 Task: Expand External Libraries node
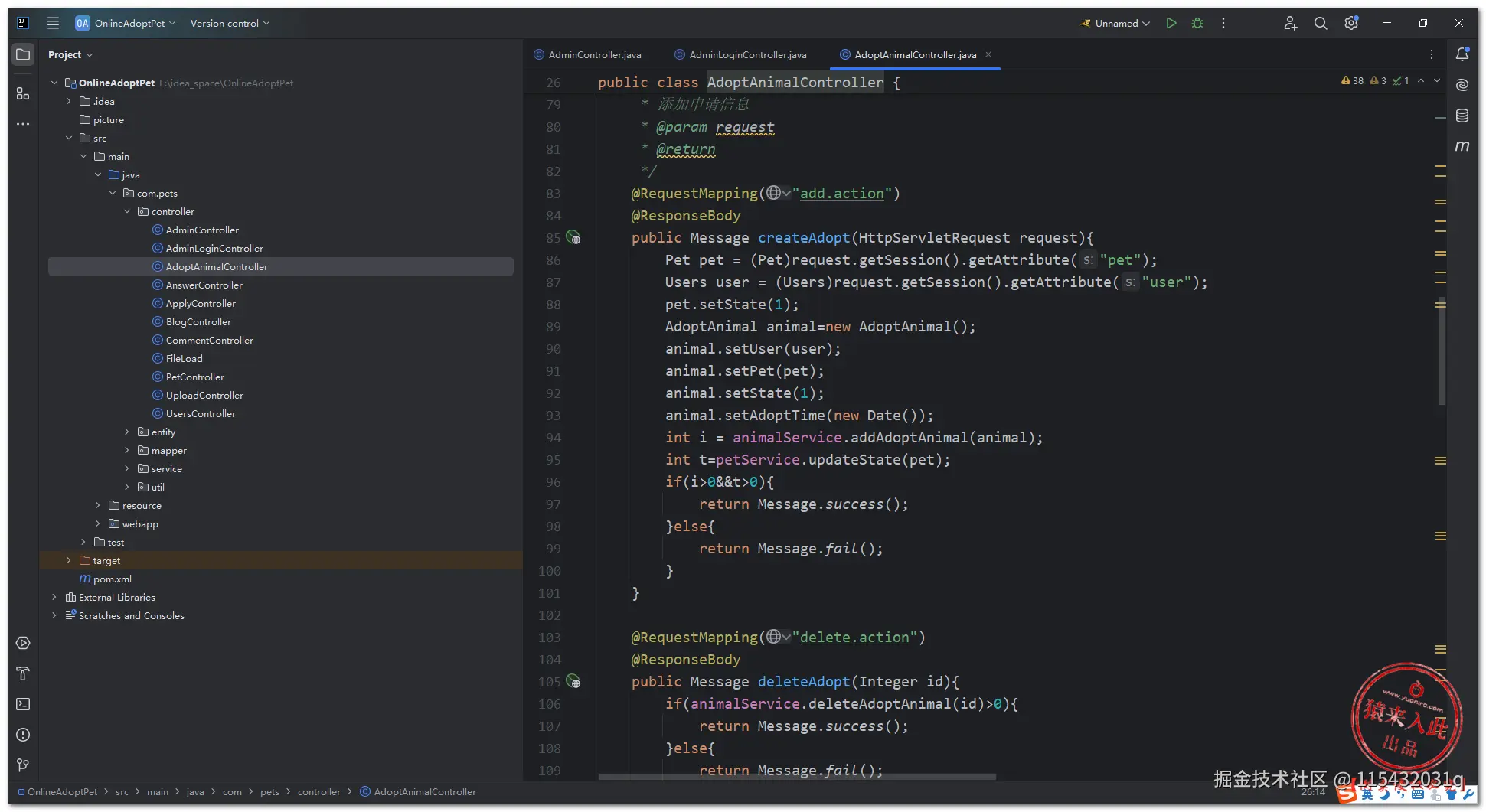click(x=54, y=597)
